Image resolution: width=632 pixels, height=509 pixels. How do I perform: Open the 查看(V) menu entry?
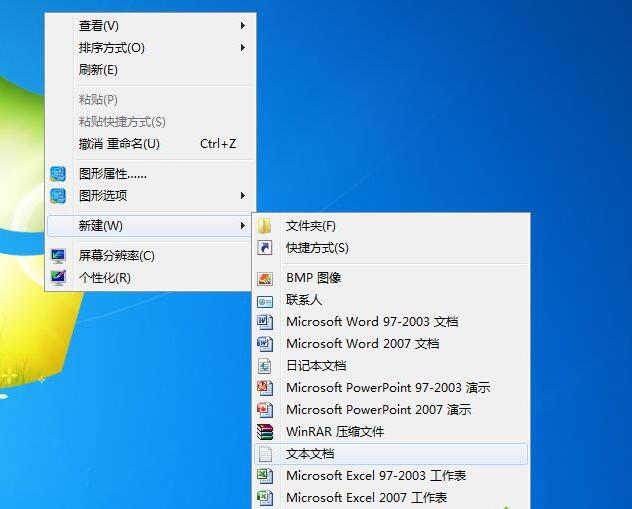150,26
